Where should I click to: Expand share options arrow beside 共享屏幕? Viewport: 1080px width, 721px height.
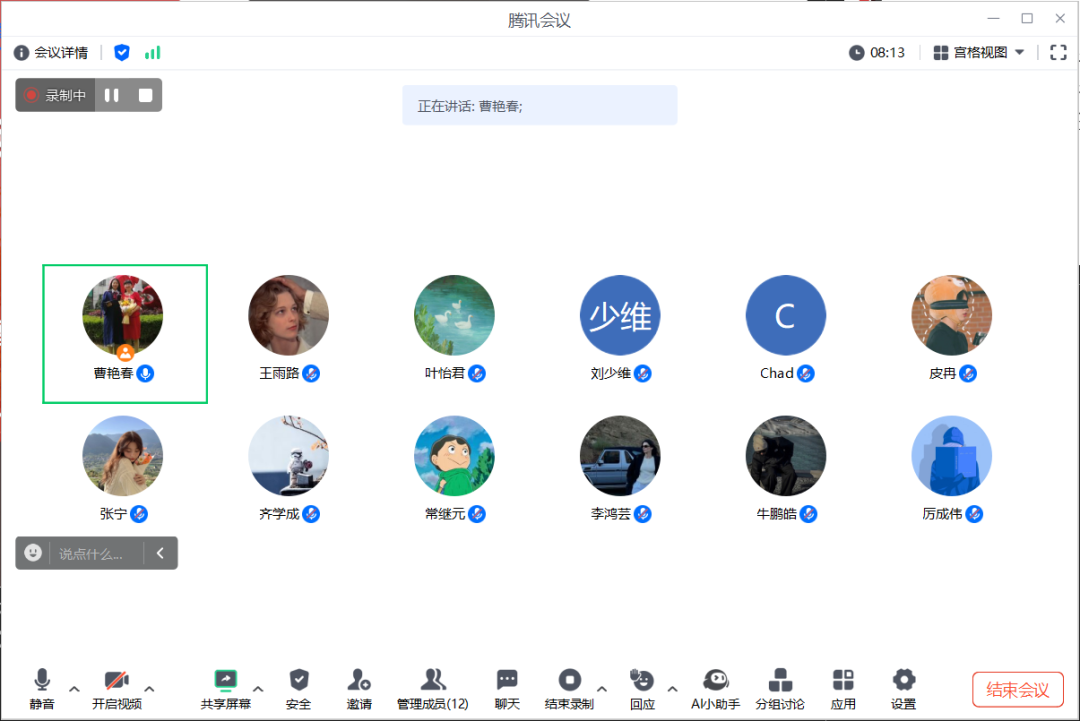click(x=258, y=689)
